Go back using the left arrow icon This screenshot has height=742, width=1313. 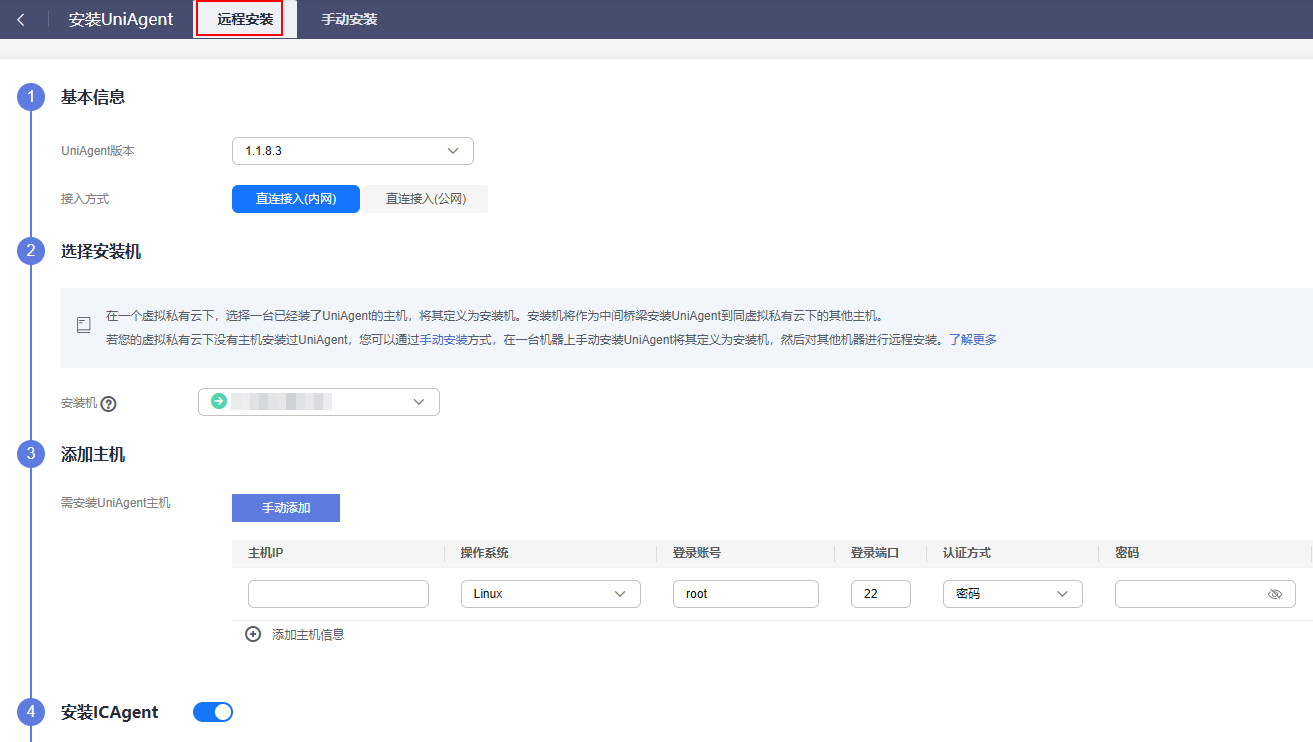click(x=21, y=19)
